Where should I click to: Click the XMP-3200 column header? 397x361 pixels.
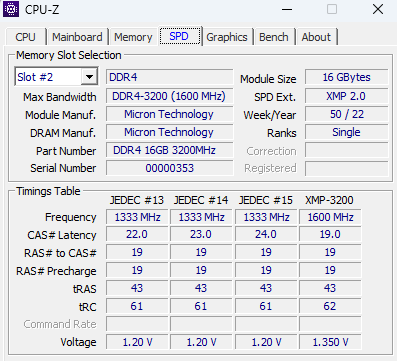pyautogui.click(x=329, y=200)
